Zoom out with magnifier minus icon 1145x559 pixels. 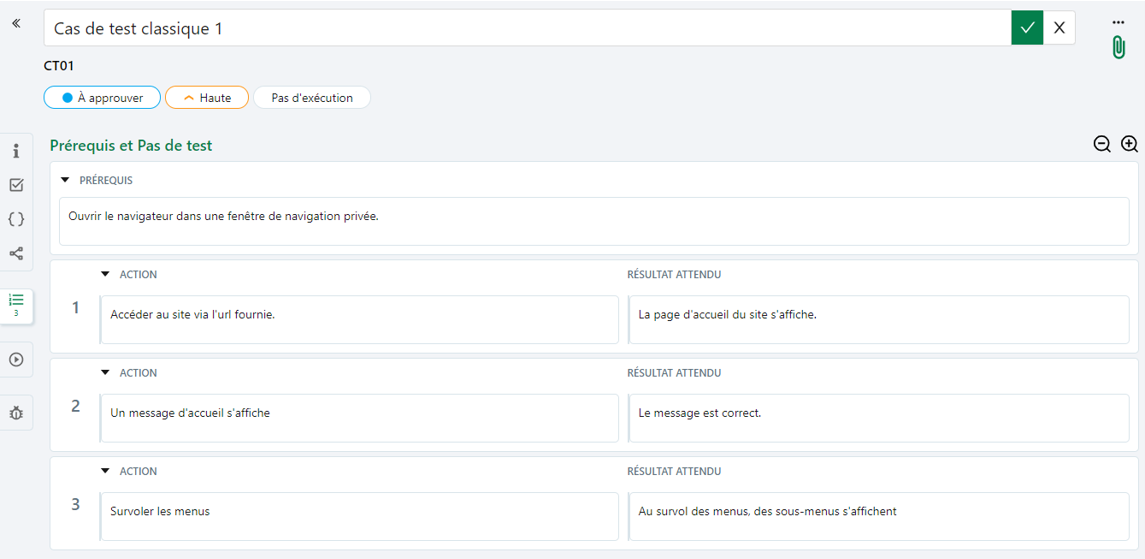1103,144
